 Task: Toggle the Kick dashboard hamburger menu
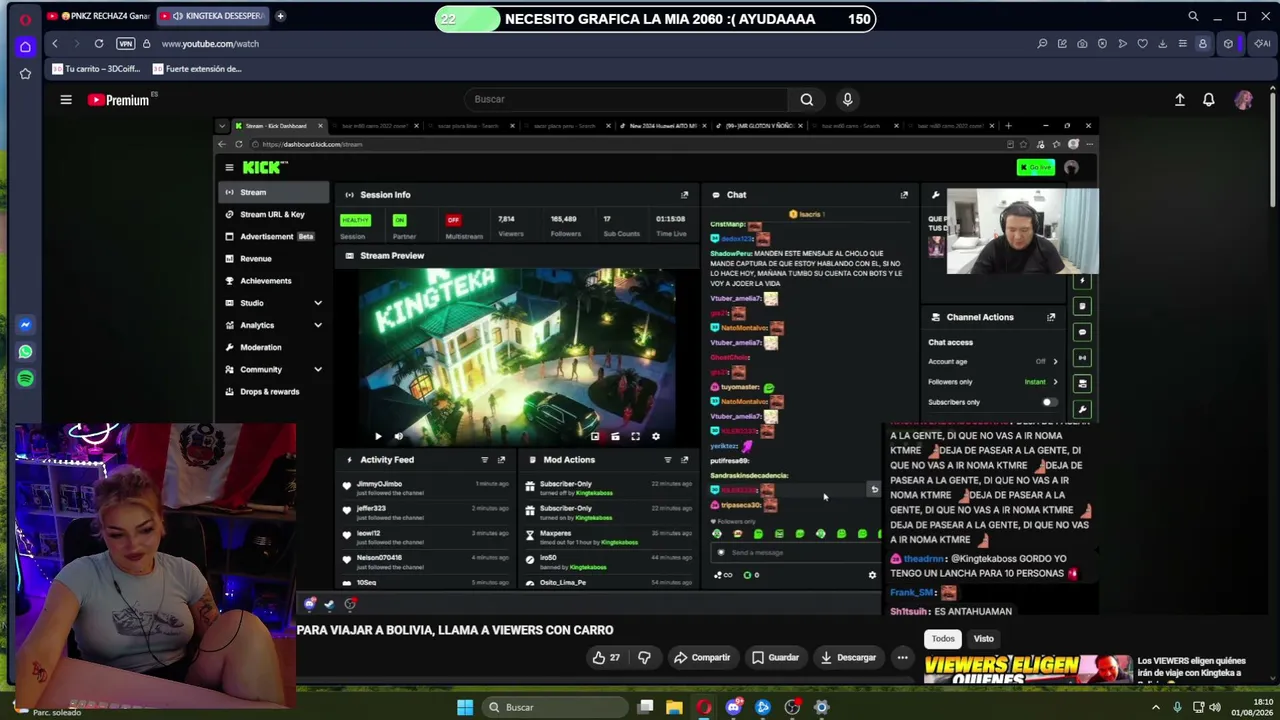tap(229, 167)
